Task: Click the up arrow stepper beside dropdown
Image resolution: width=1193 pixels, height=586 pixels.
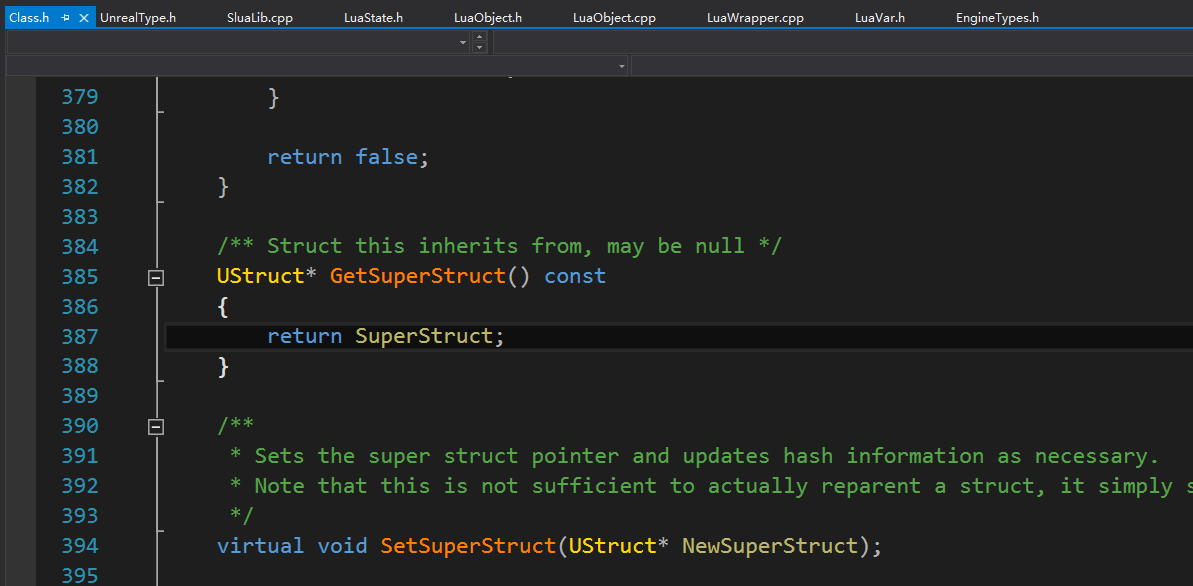Action: [479, 37]
